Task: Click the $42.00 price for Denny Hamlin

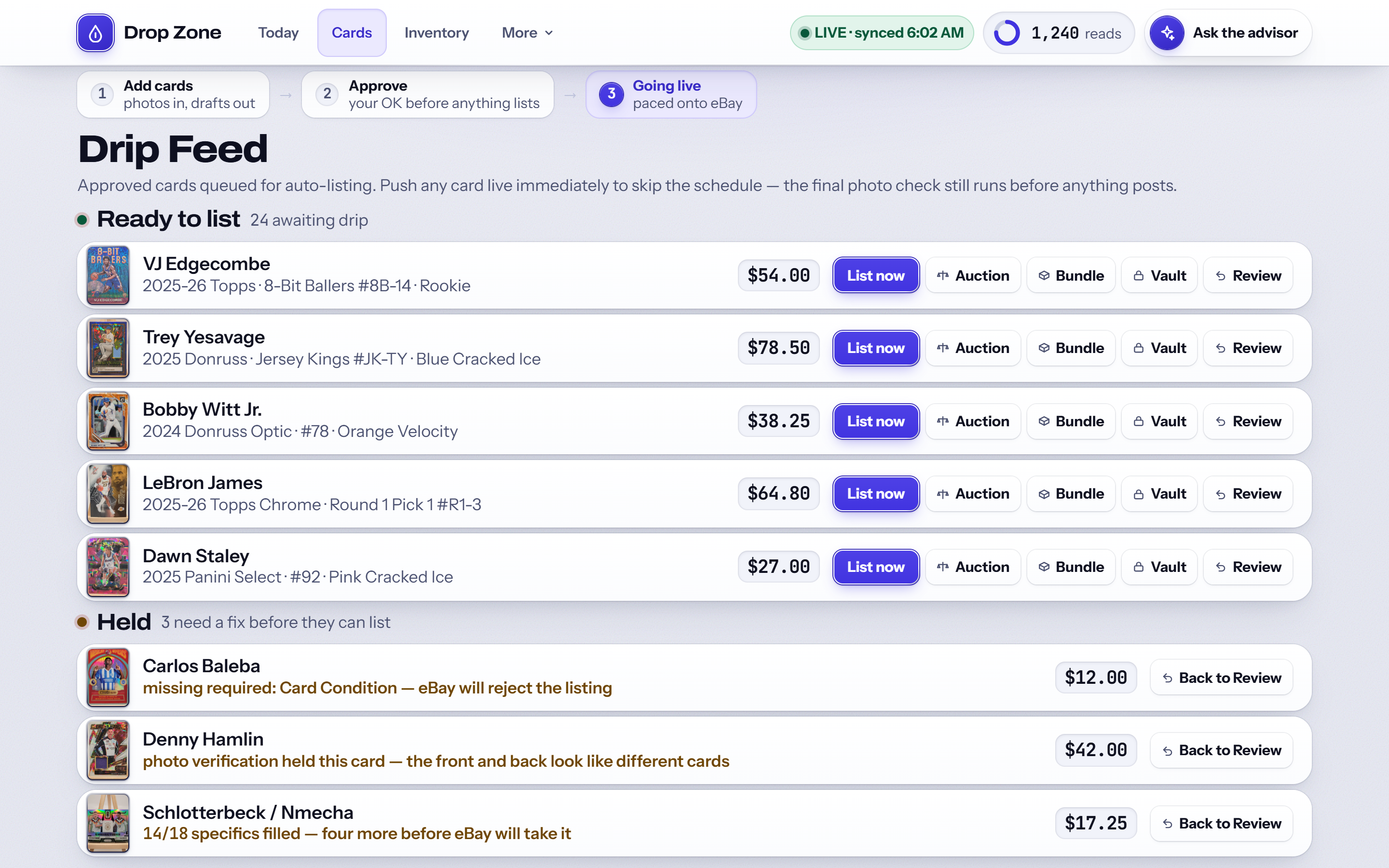Action: [1096, 750]
